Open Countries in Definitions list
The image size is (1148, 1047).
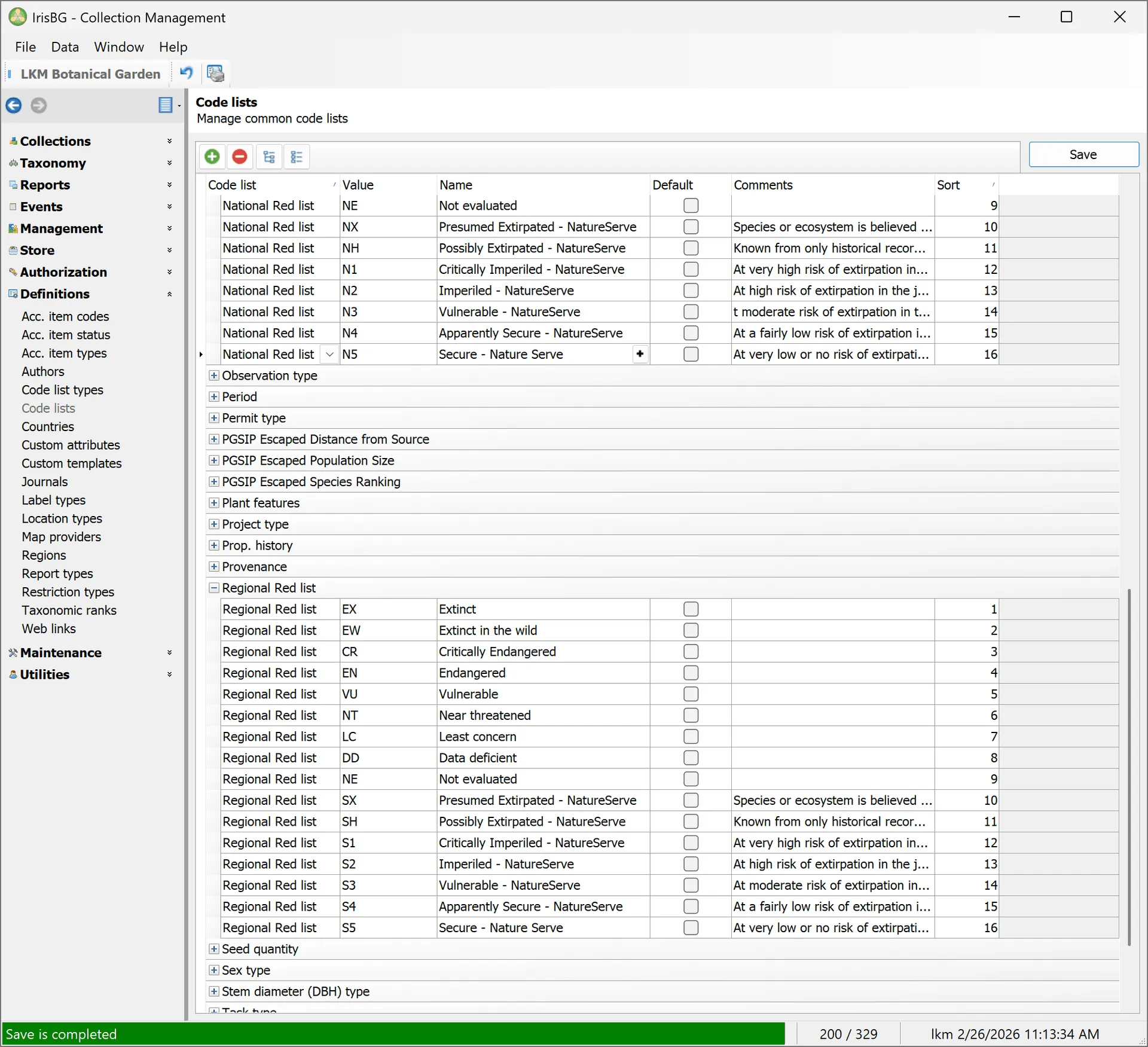tap(48, 427)
